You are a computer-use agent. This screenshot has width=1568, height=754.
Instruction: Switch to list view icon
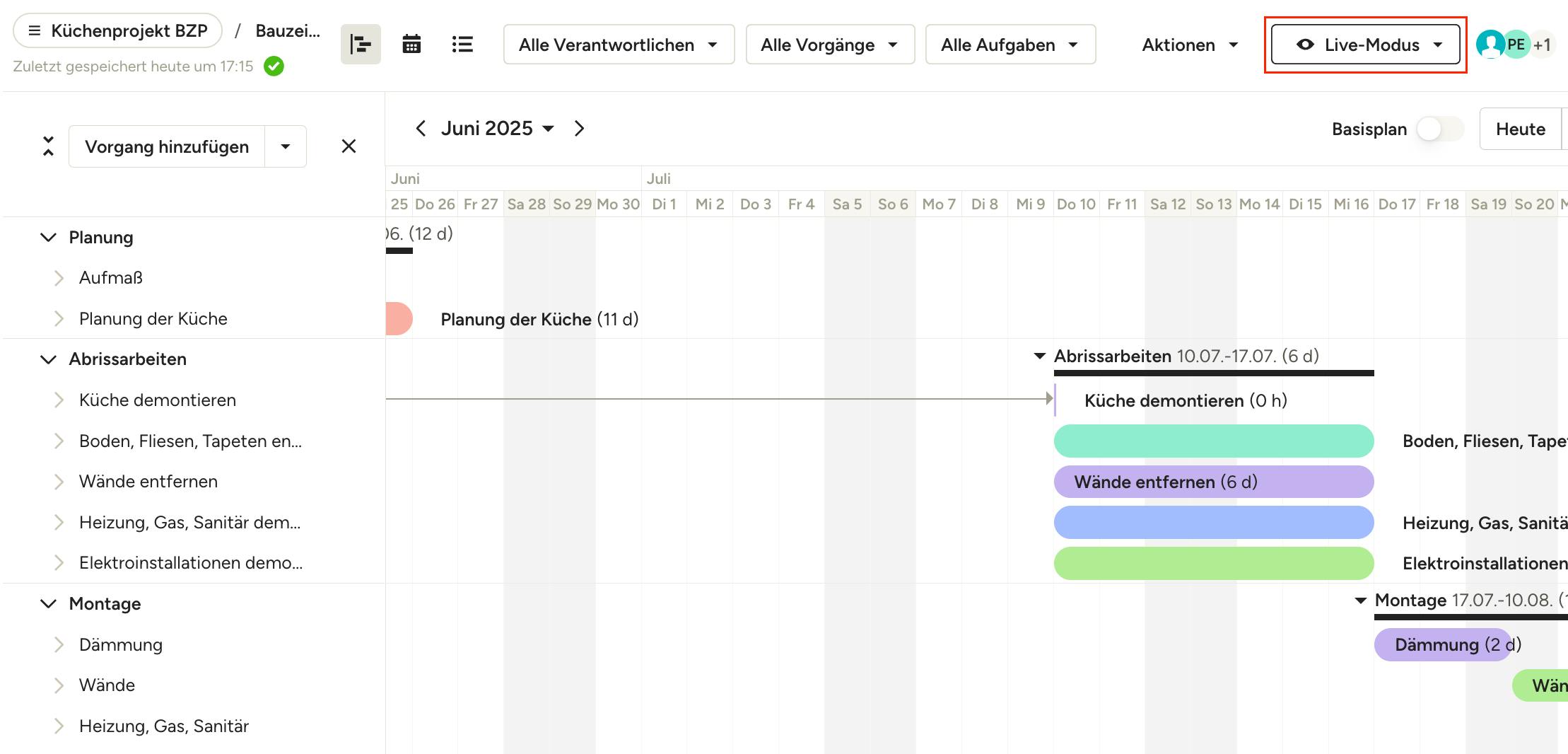462,45
